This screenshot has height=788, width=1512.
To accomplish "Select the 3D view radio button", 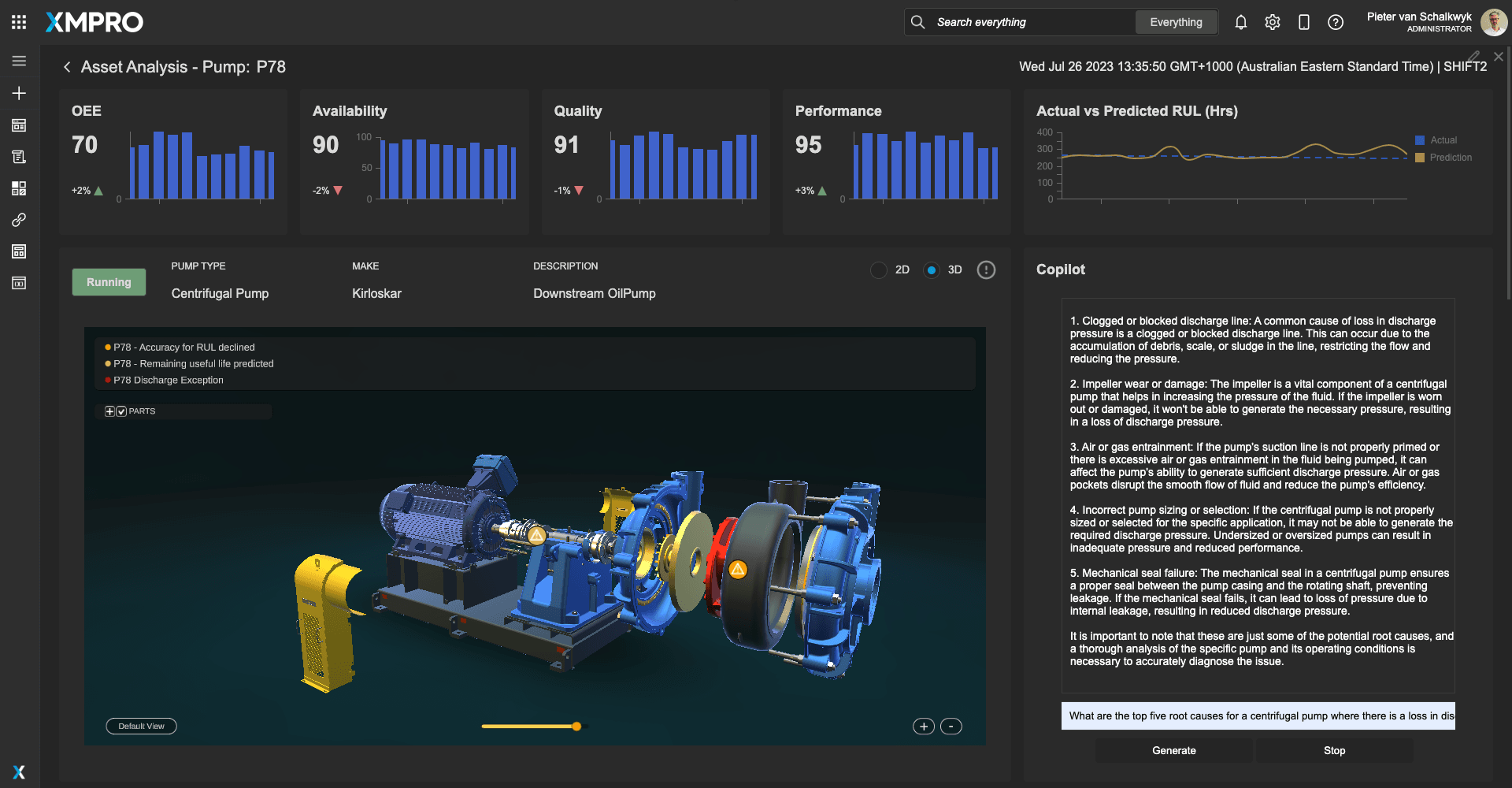I will click(x=932, y=270).
